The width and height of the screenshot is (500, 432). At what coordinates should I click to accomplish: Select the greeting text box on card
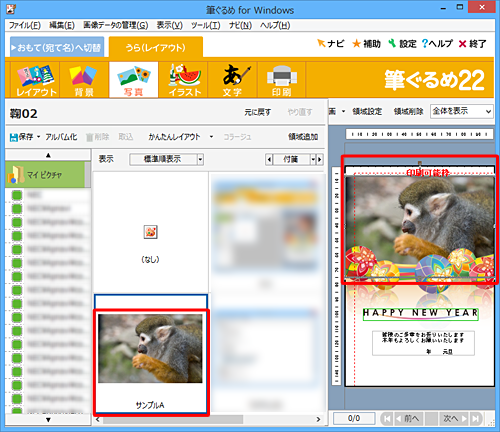423,343
